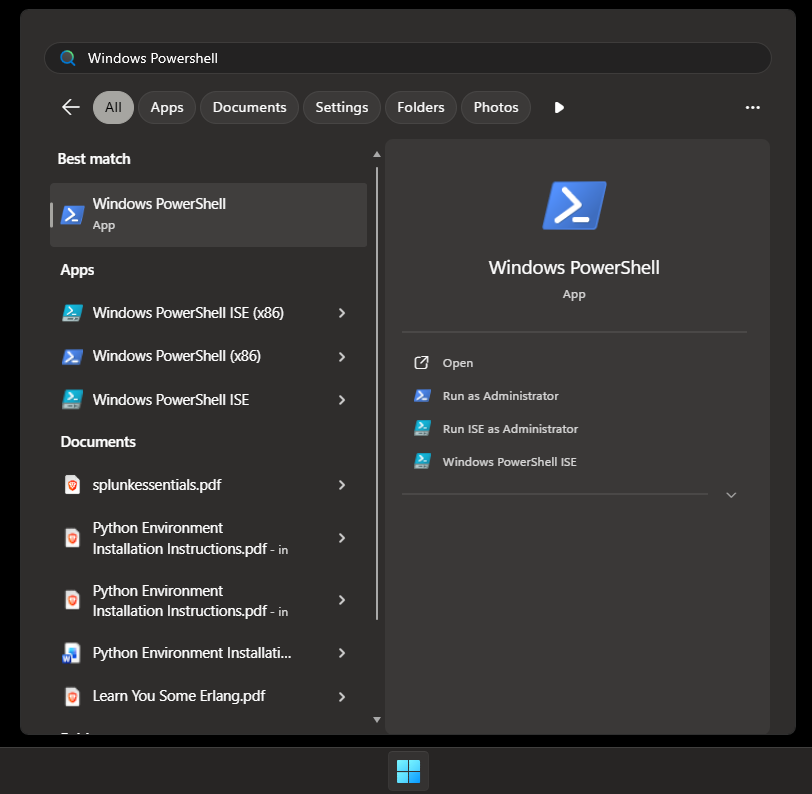Expand more actions chevron in preview pane

point(731,495)
